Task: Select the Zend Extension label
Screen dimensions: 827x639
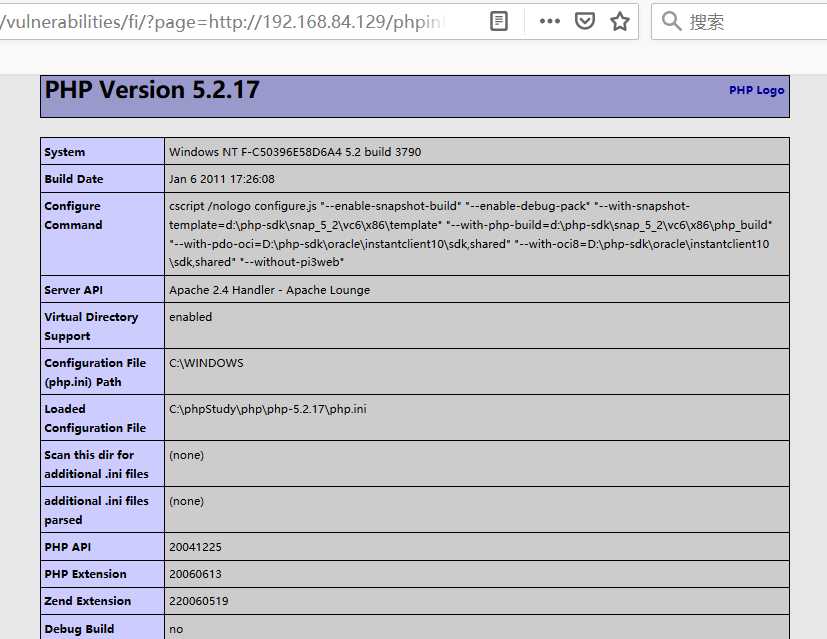Action: click(x=88, y=601)
